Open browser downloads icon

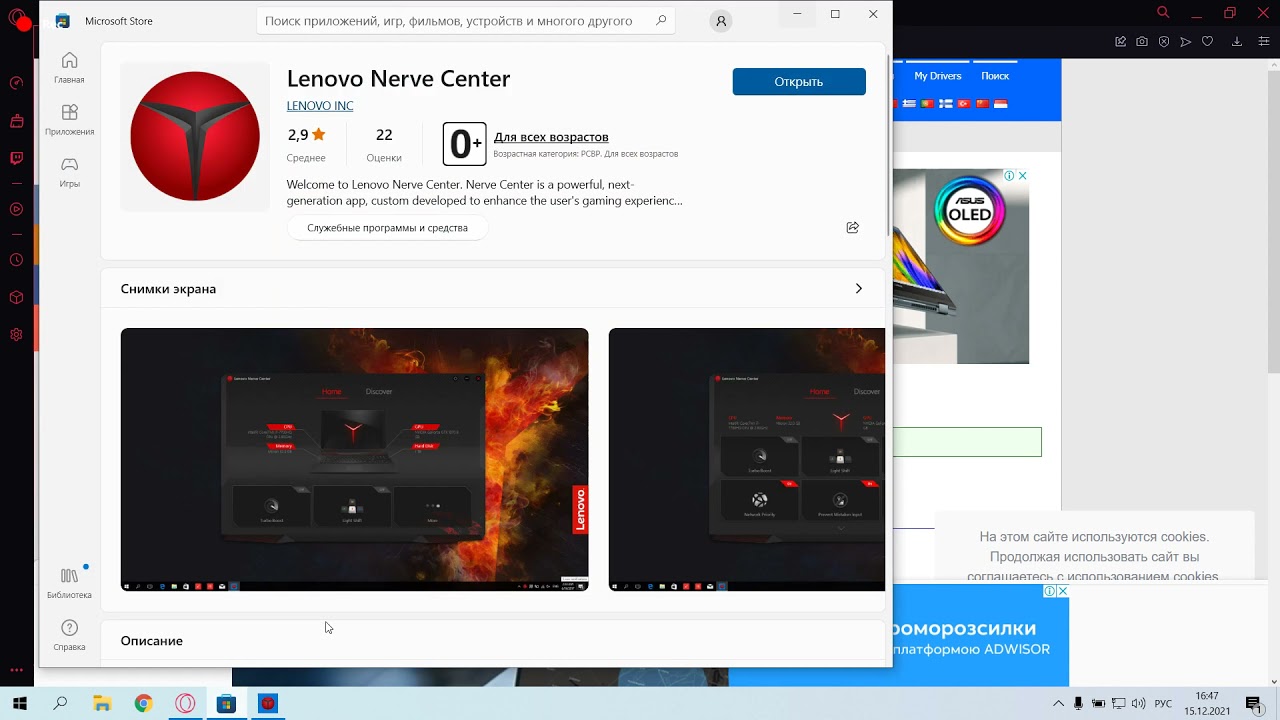pyautogui.click(x=1237, y=42)
